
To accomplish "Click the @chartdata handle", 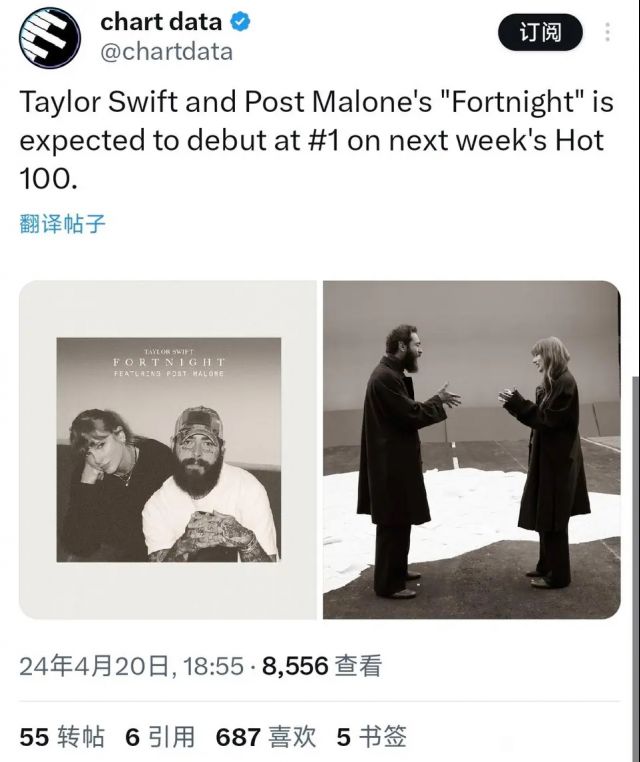I will point(166,52).
